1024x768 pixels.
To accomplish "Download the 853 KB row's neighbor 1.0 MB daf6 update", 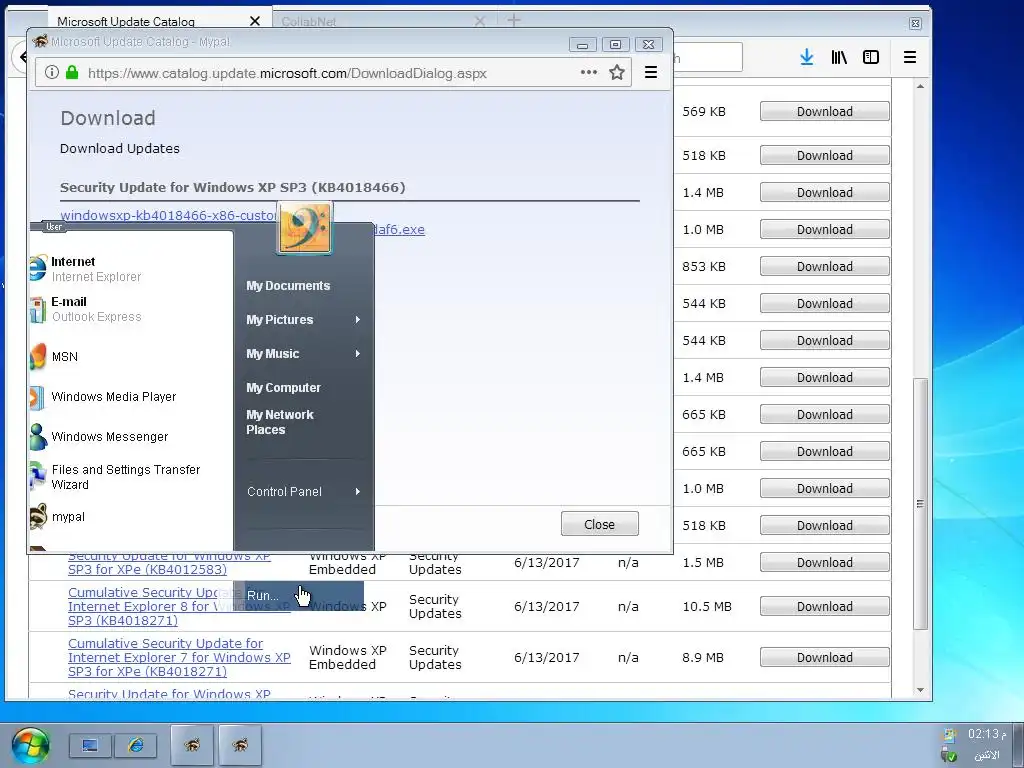I will tap(825, 230).
